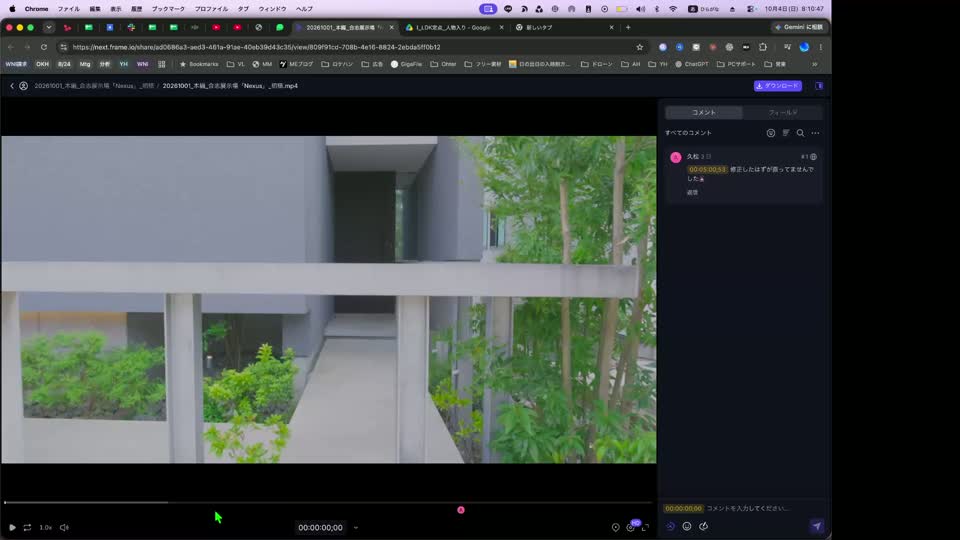The width and height of the screenshot is (960, 540).
Task: Seek on the video progress bar
Action: point(328,503)
